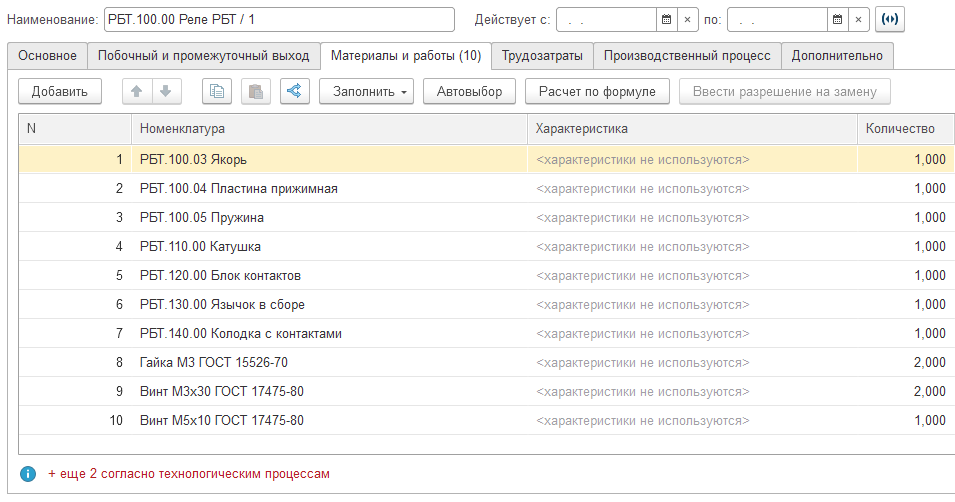The width and height of the screenshot is (955, 502).
Task: Click the Автовыбор button
Action: 469,92
